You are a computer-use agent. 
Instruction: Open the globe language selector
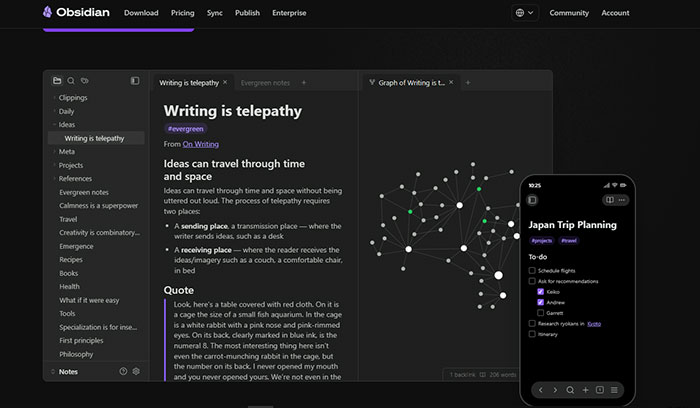pyautogui.click(x=525, y=12)
